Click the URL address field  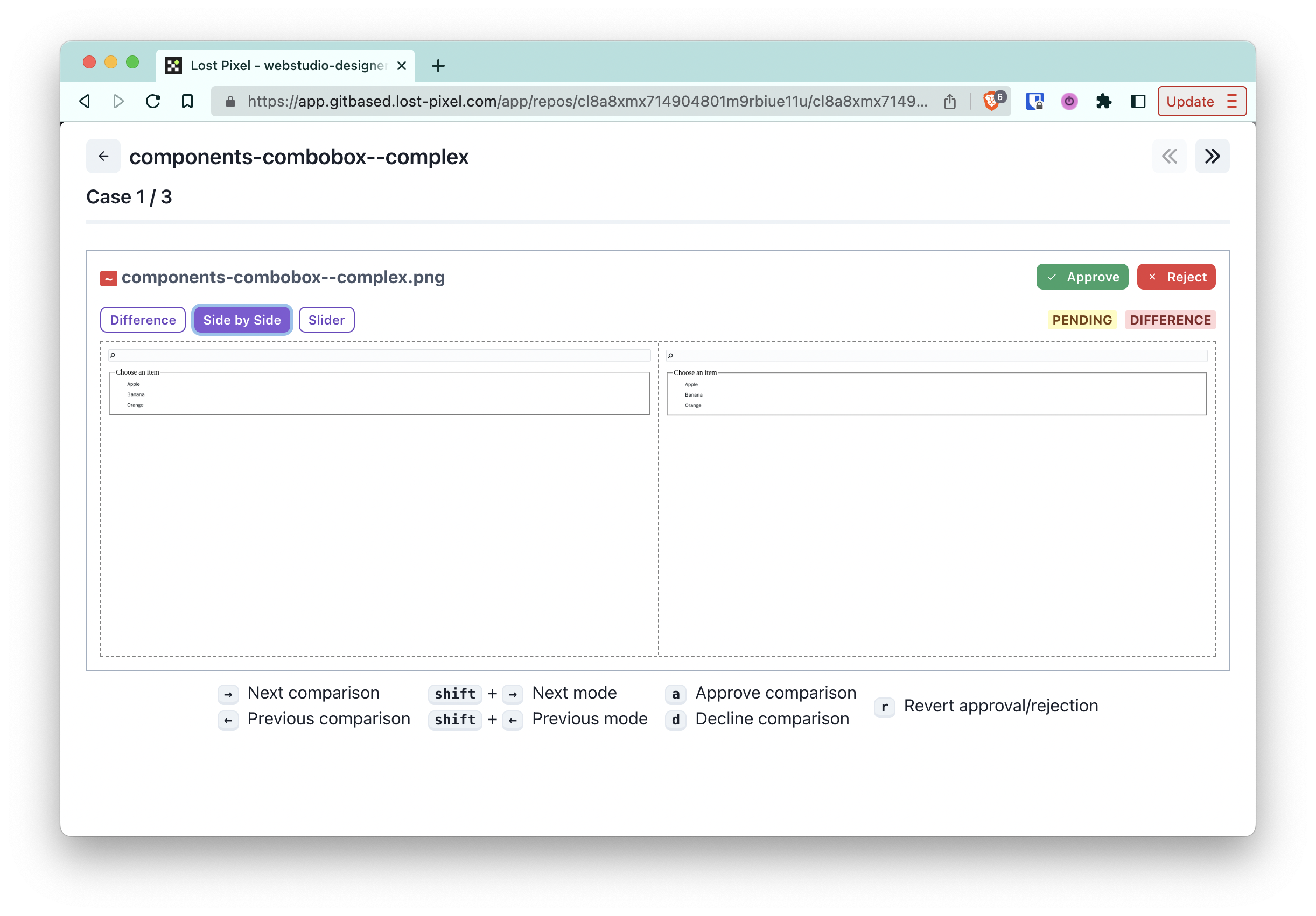(x=585, y=101)
